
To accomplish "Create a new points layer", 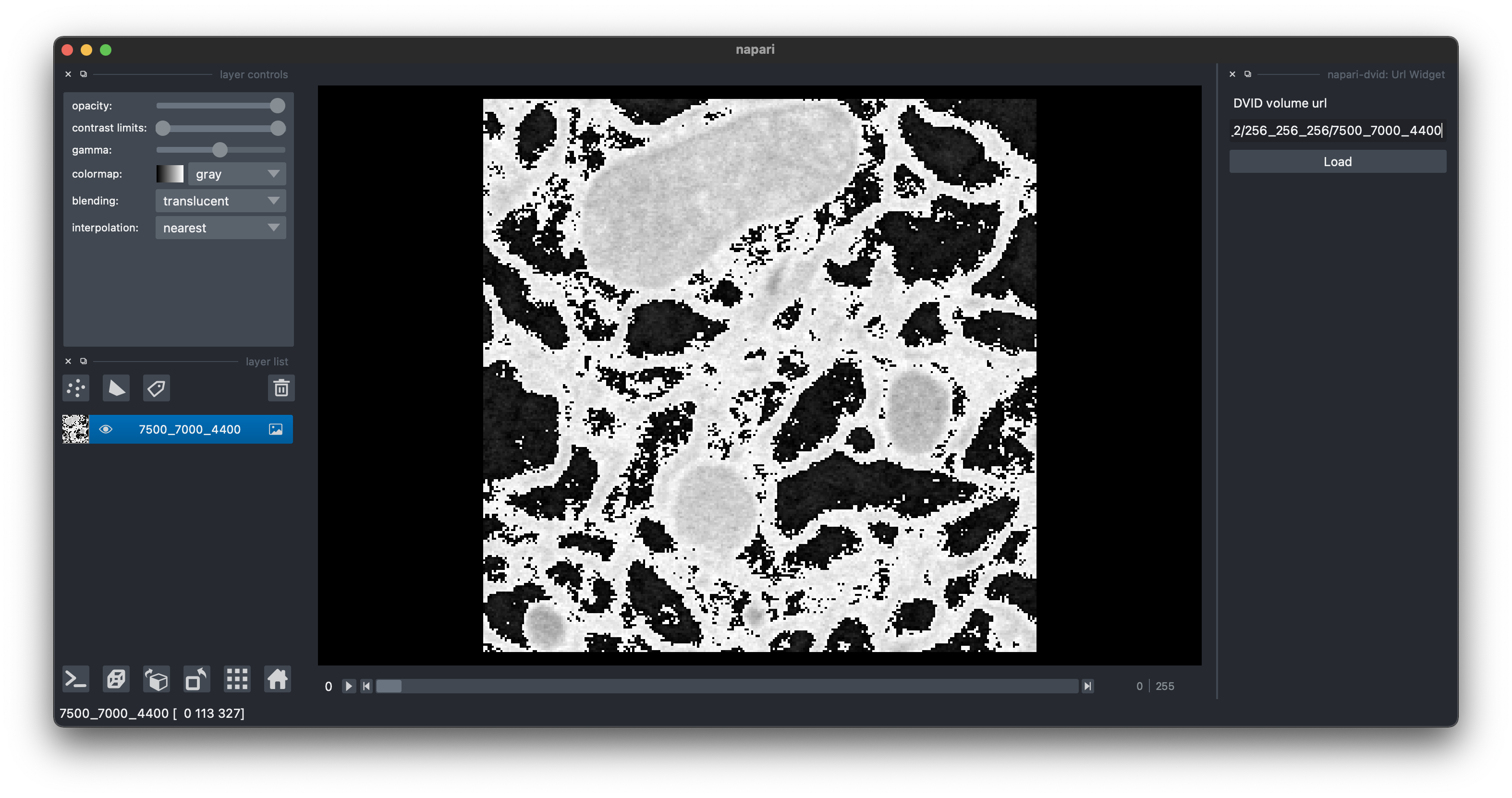I will [76, 388].
